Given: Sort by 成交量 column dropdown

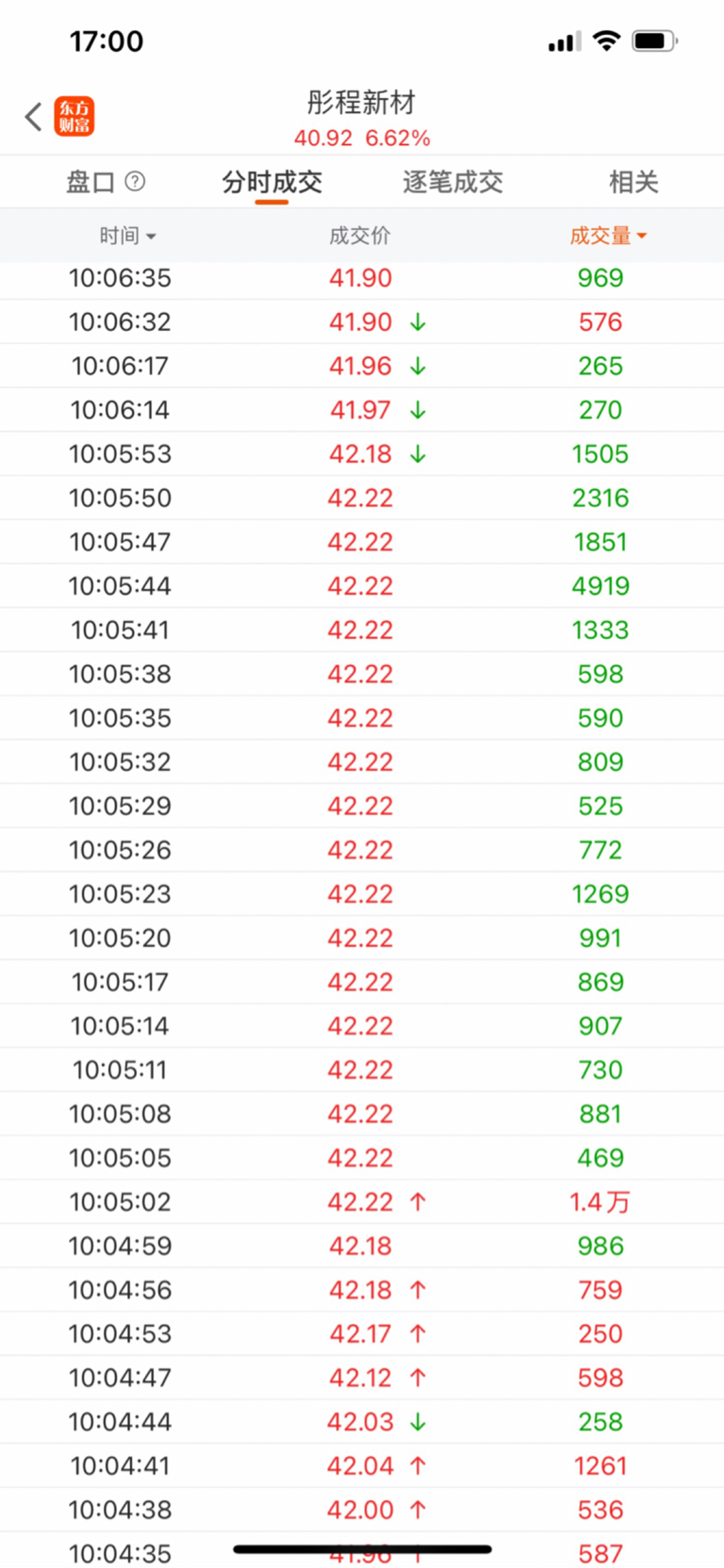Looking at the screenshot, I should 608,236.
